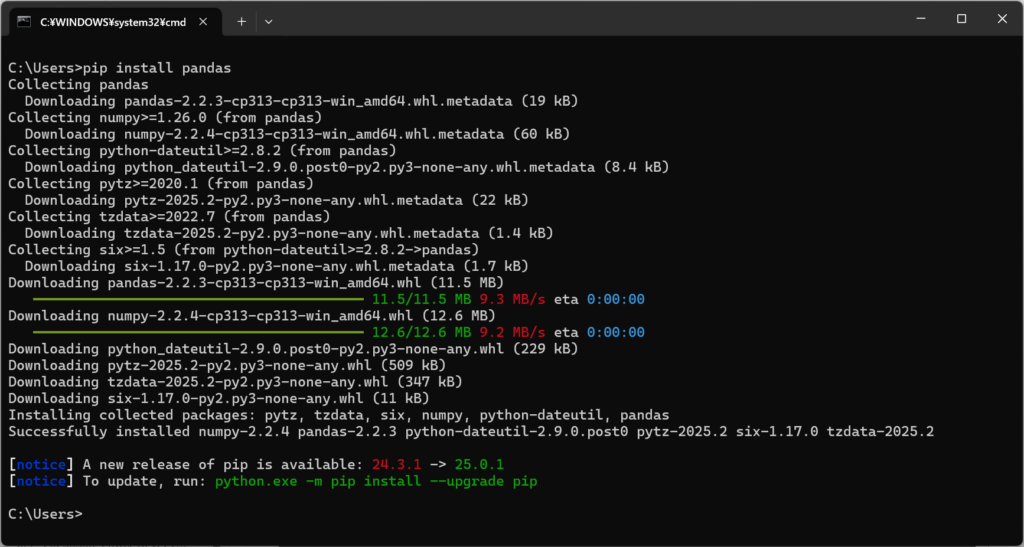Click the old pip version '24.3.1'
The image size is (1024, 547).
396,465
